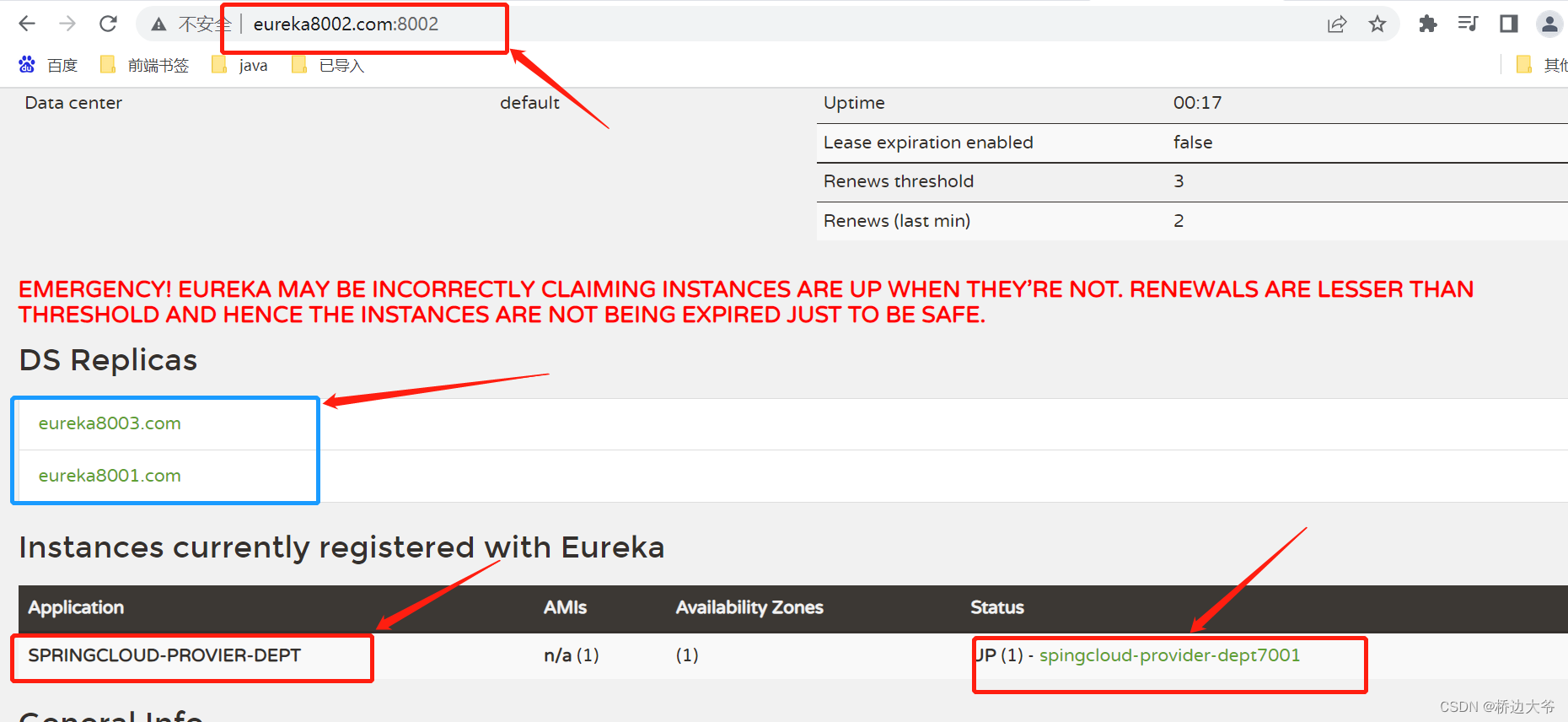Viewport: 1568px width, 722px height.
Task: Open the 百度 bookmark
Action: (x=48, y=65)
